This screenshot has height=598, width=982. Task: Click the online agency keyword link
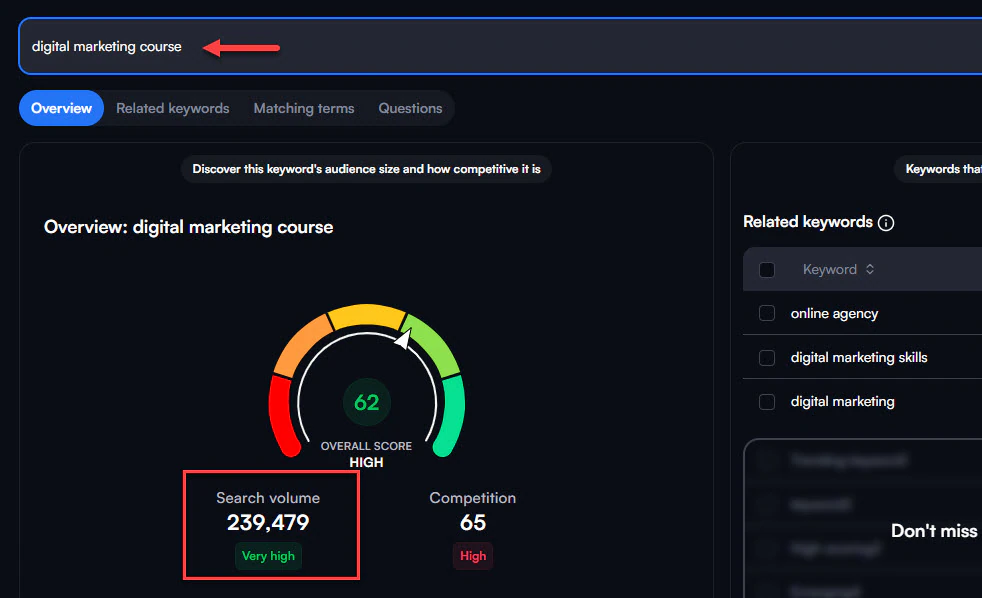pyautogui.click(x=834, y=313)
